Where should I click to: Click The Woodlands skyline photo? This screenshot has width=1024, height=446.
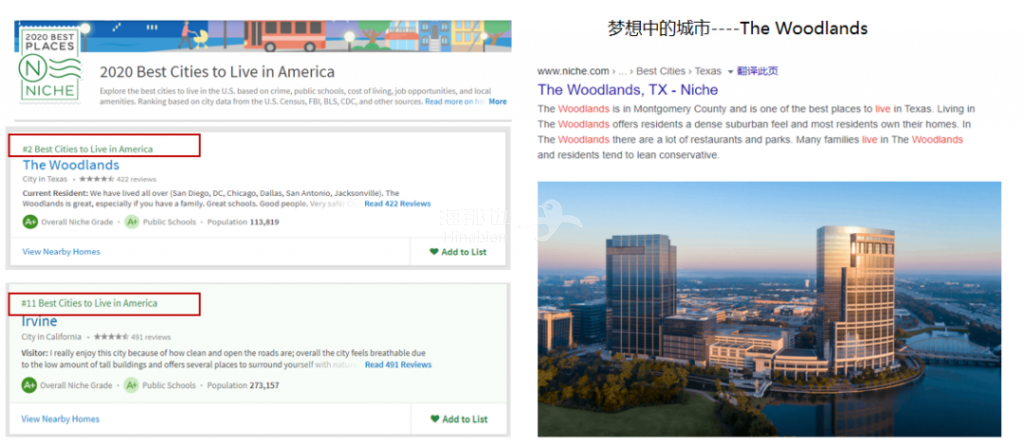point(768,308)
